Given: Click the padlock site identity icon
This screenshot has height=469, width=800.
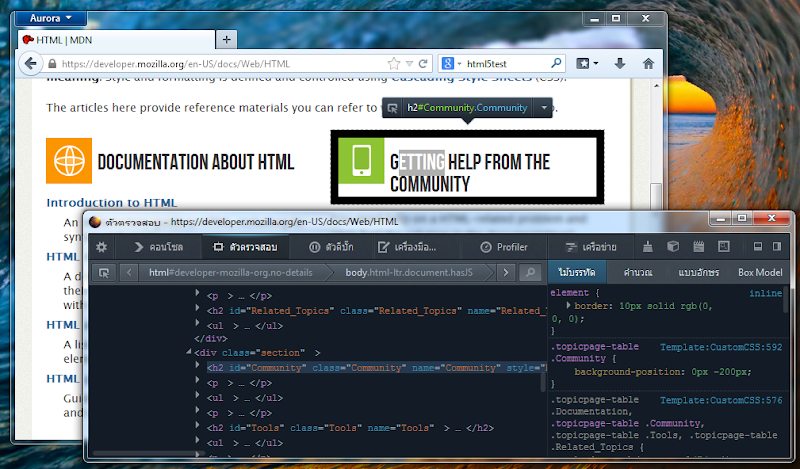Looking at the screenshot, I should pos(52,64).
